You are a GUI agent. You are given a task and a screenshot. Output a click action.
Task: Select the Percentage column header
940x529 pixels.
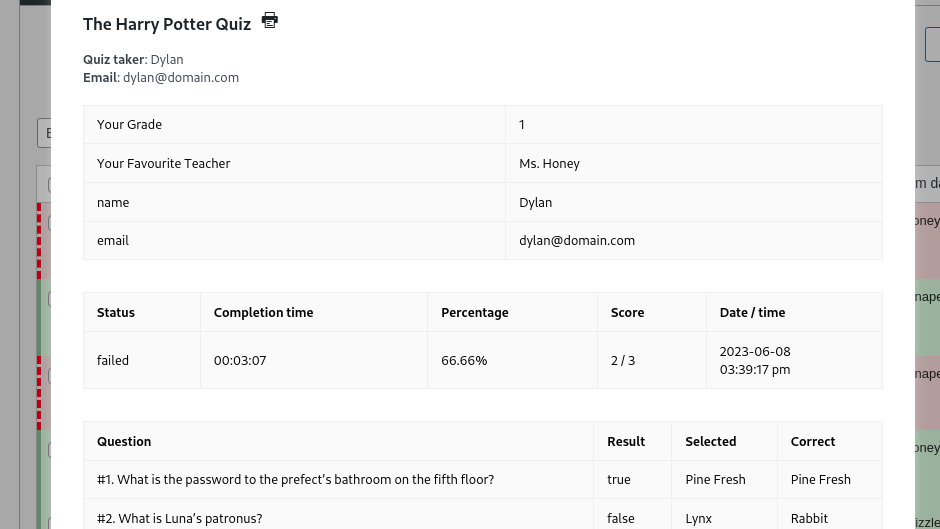[474, 312]
